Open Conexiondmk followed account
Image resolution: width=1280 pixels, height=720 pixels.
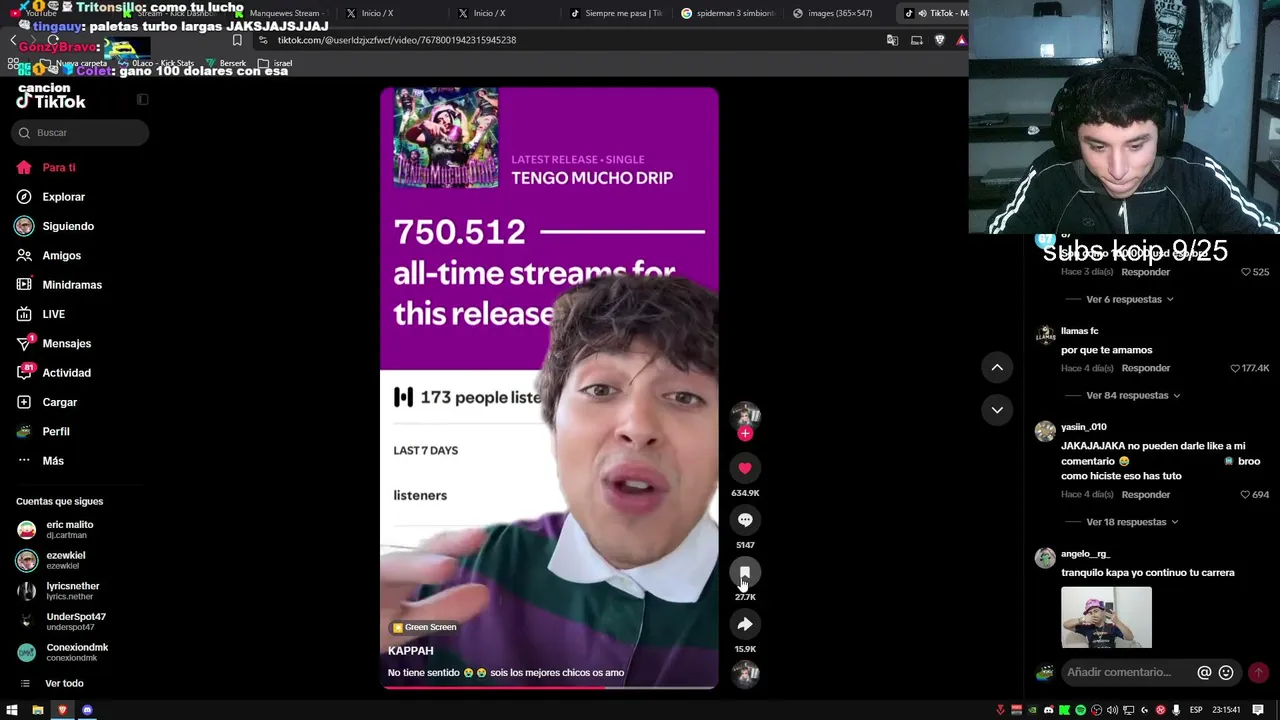[x=80, y=652]
